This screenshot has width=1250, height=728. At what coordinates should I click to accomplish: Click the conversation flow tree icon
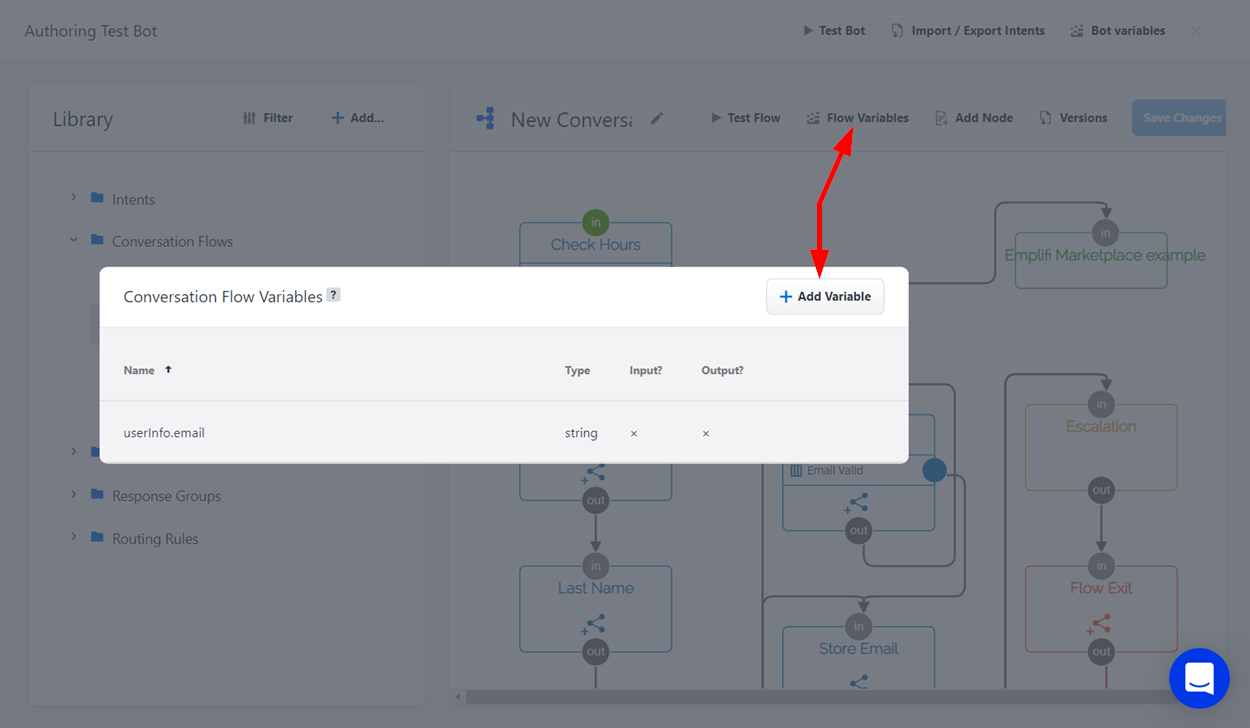(485, 119)
